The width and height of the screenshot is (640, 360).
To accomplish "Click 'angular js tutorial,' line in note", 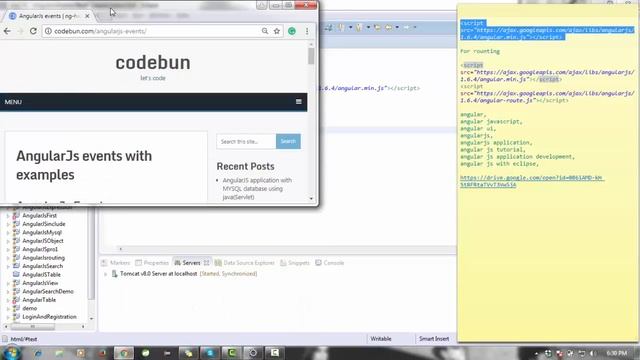I will tap(493, 150).
